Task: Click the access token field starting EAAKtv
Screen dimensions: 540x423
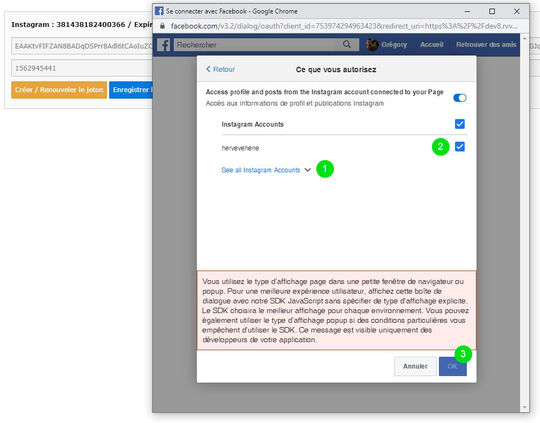Action: pyautogui.click(x=82, y=46)
